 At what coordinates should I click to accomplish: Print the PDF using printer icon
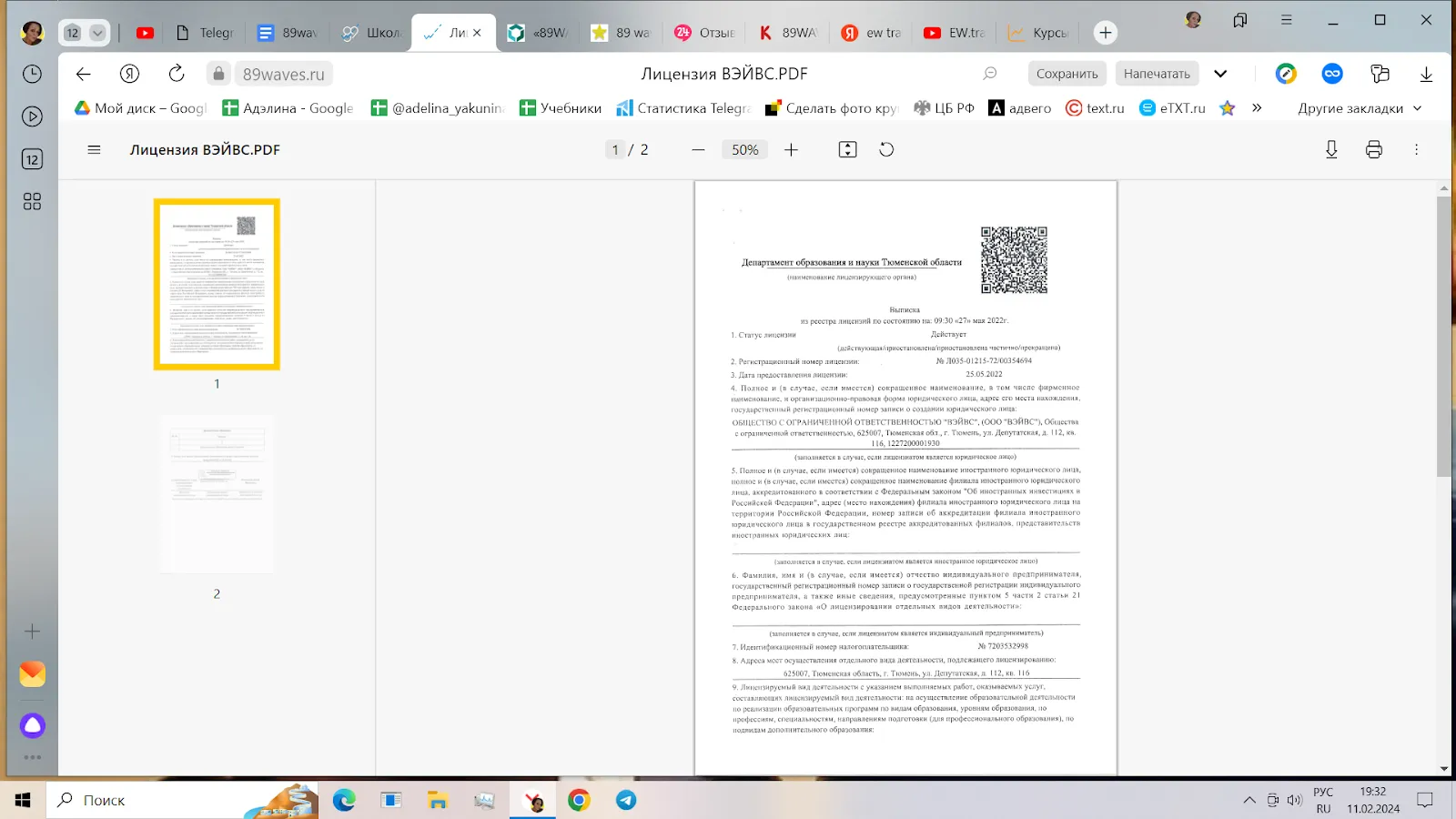[x=1374, y=149]
